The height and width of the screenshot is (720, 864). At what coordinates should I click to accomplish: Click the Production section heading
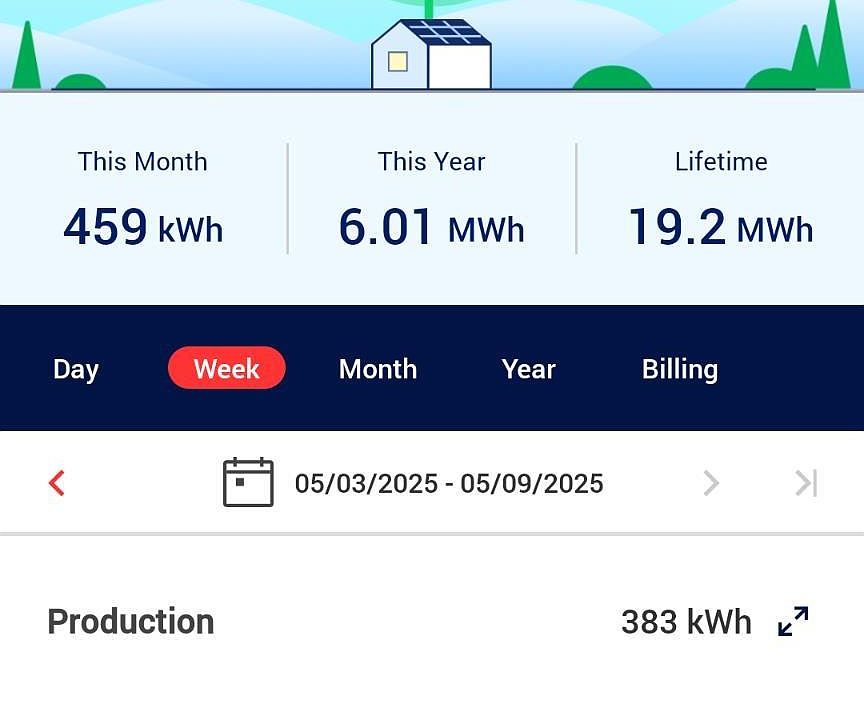[131, 621]
